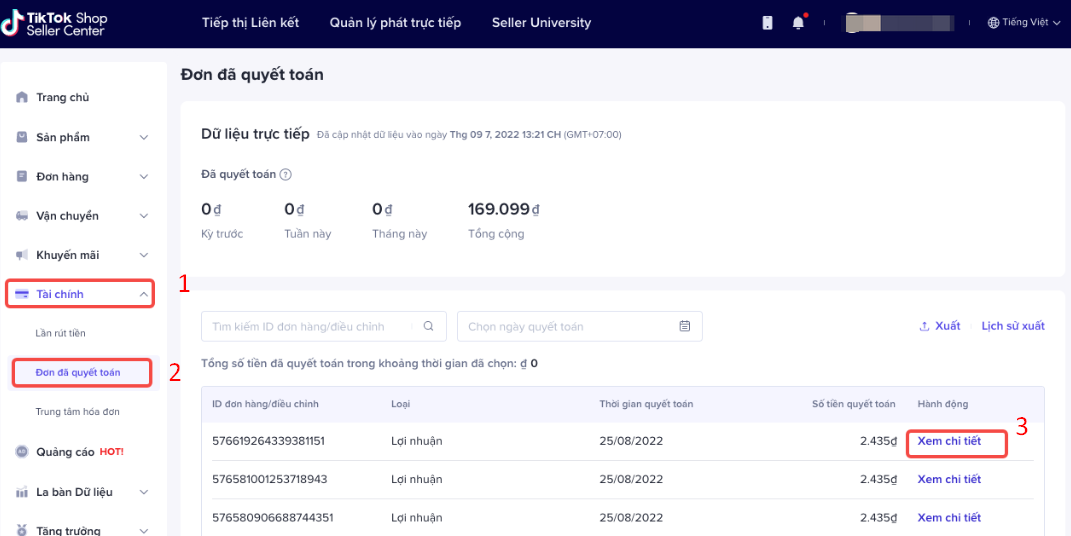The image size is (1071, 536).
Task: Click the Loại column header
Action: coord(401,404)
